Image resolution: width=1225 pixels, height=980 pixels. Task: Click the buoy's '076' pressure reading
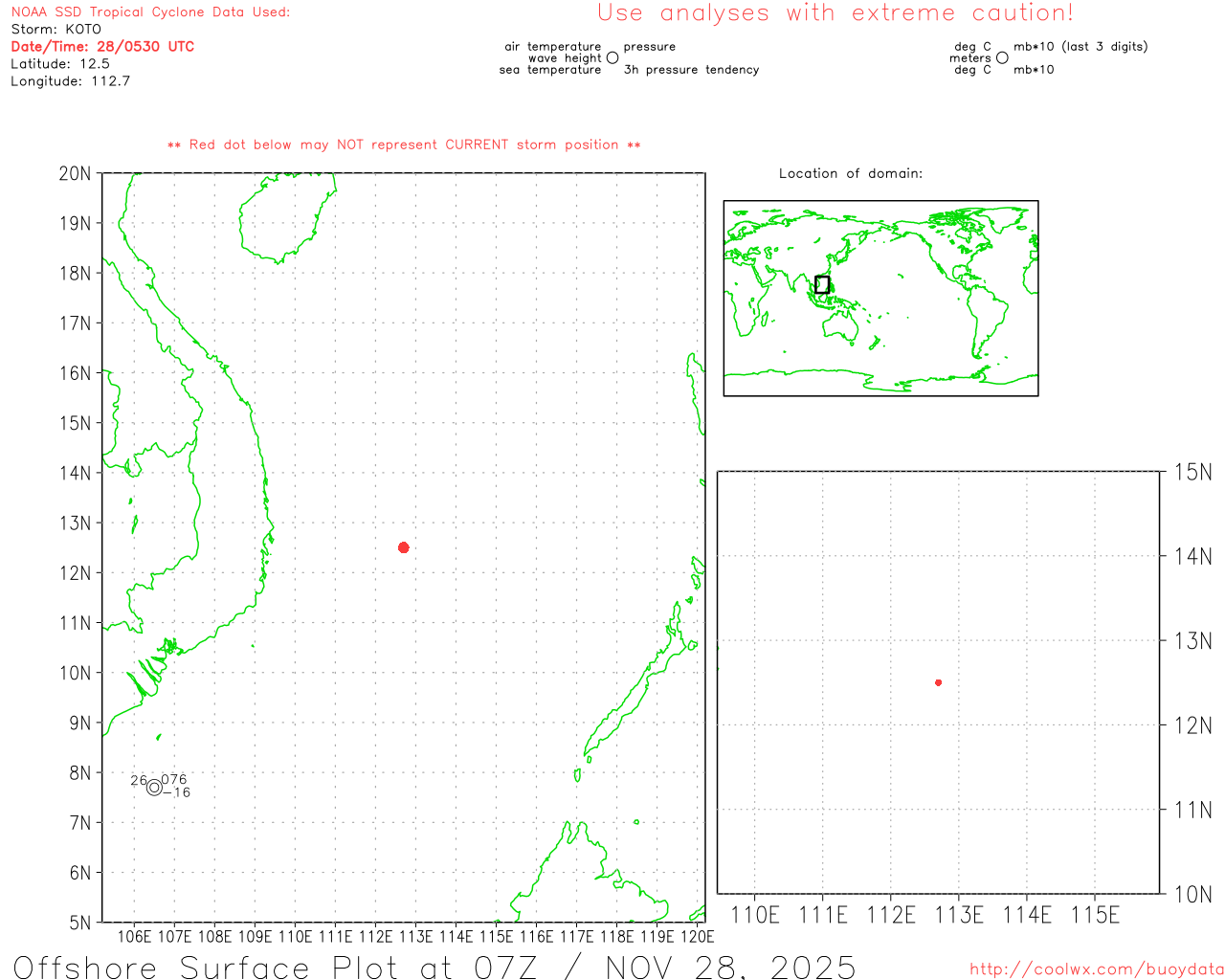[x=174, y=780]
